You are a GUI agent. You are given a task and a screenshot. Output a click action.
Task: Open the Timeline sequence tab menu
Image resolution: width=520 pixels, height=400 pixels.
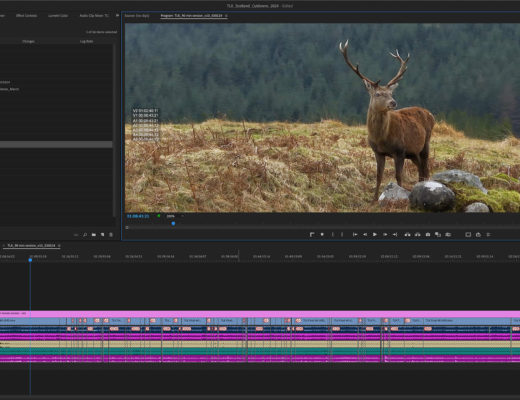tap(59, 246)
